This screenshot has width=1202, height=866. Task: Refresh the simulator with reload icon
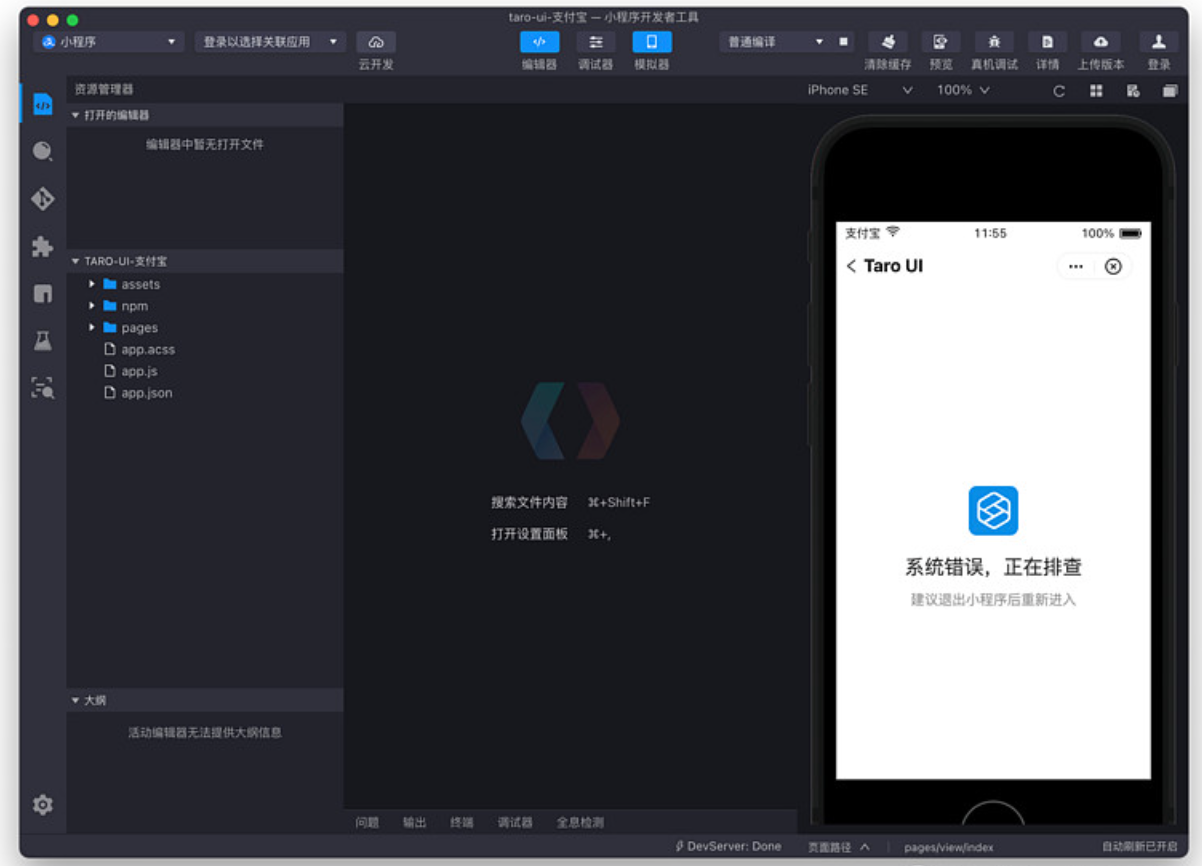point(1059,91)
